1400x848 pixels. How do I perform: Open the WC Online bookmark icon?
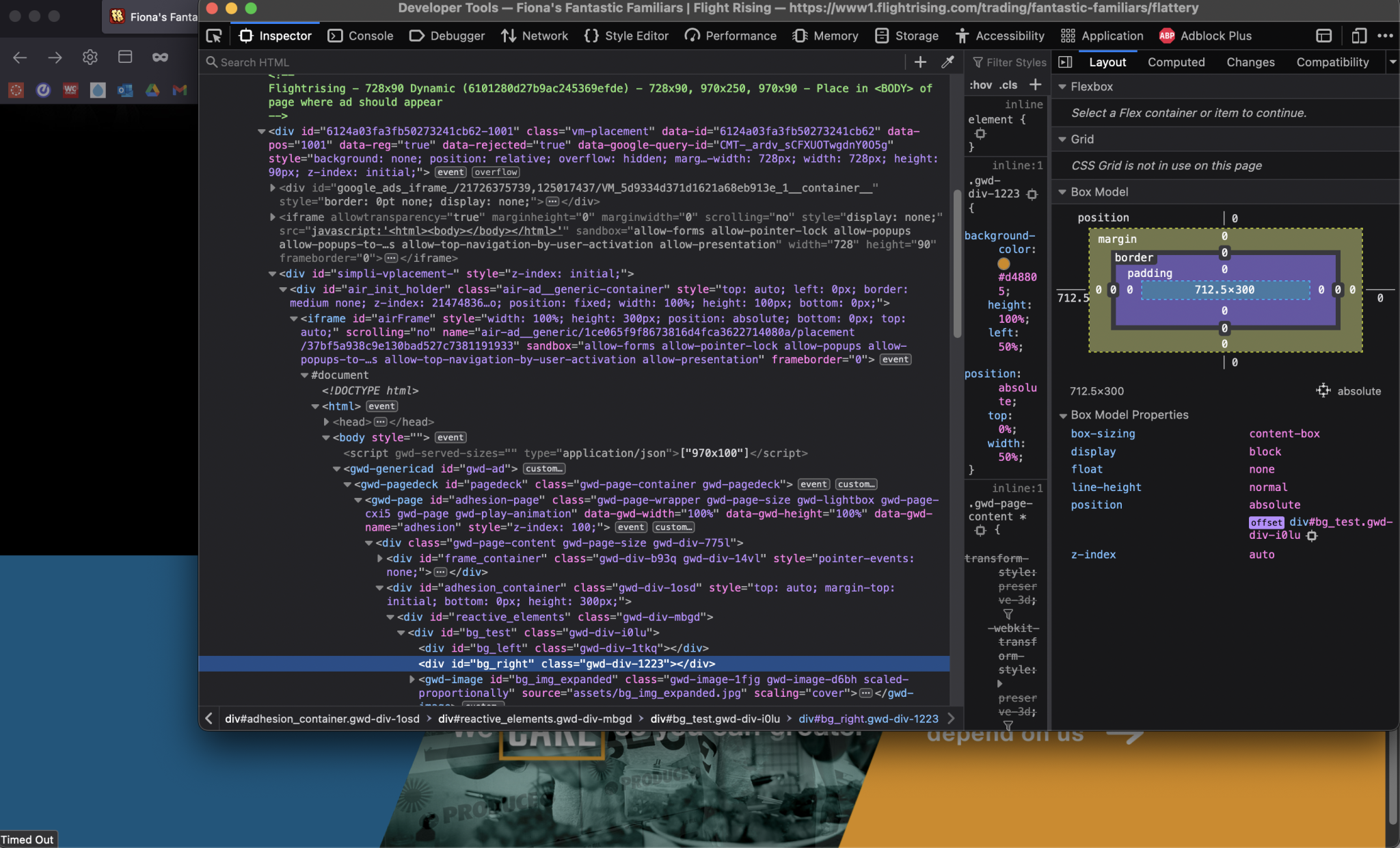[70, 90]
